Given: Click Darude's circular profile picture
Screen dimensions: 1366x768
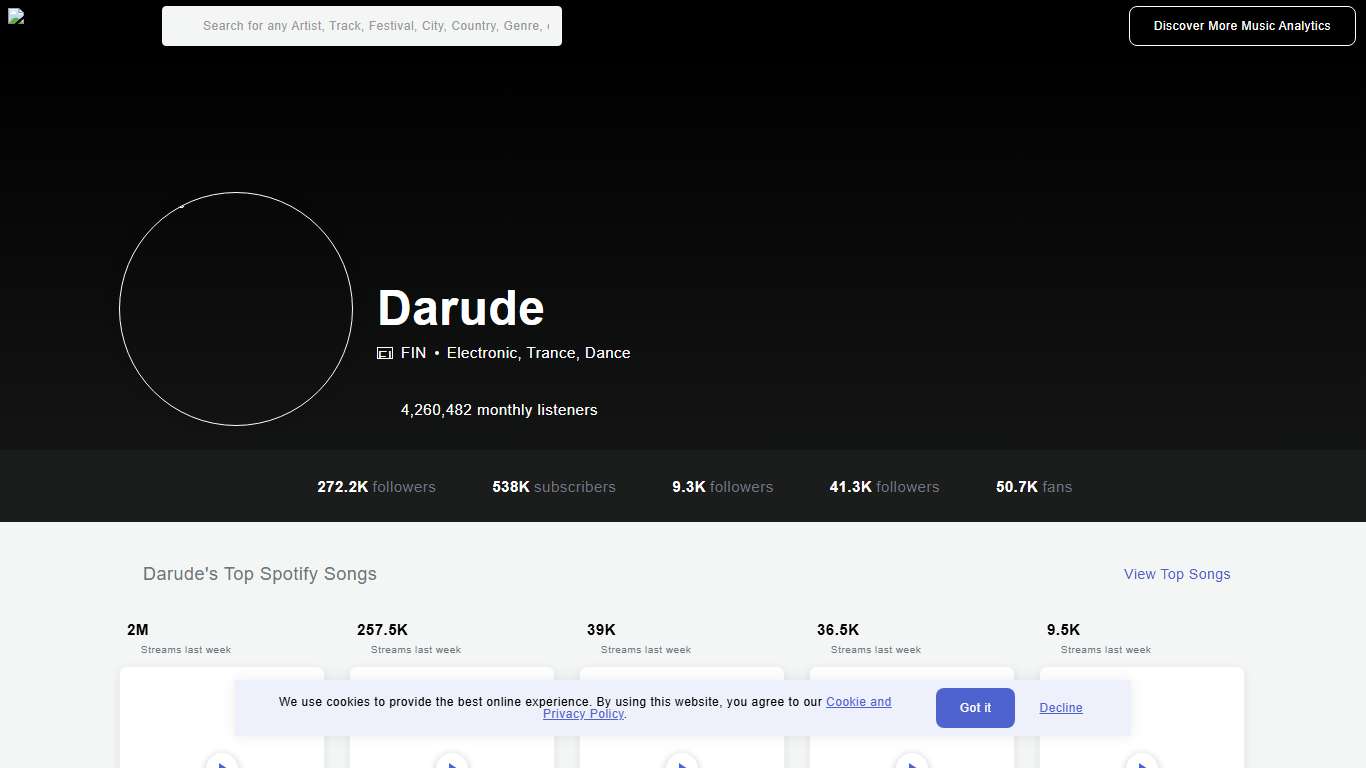Looking at the screenshot, I should tap(236, 308).
